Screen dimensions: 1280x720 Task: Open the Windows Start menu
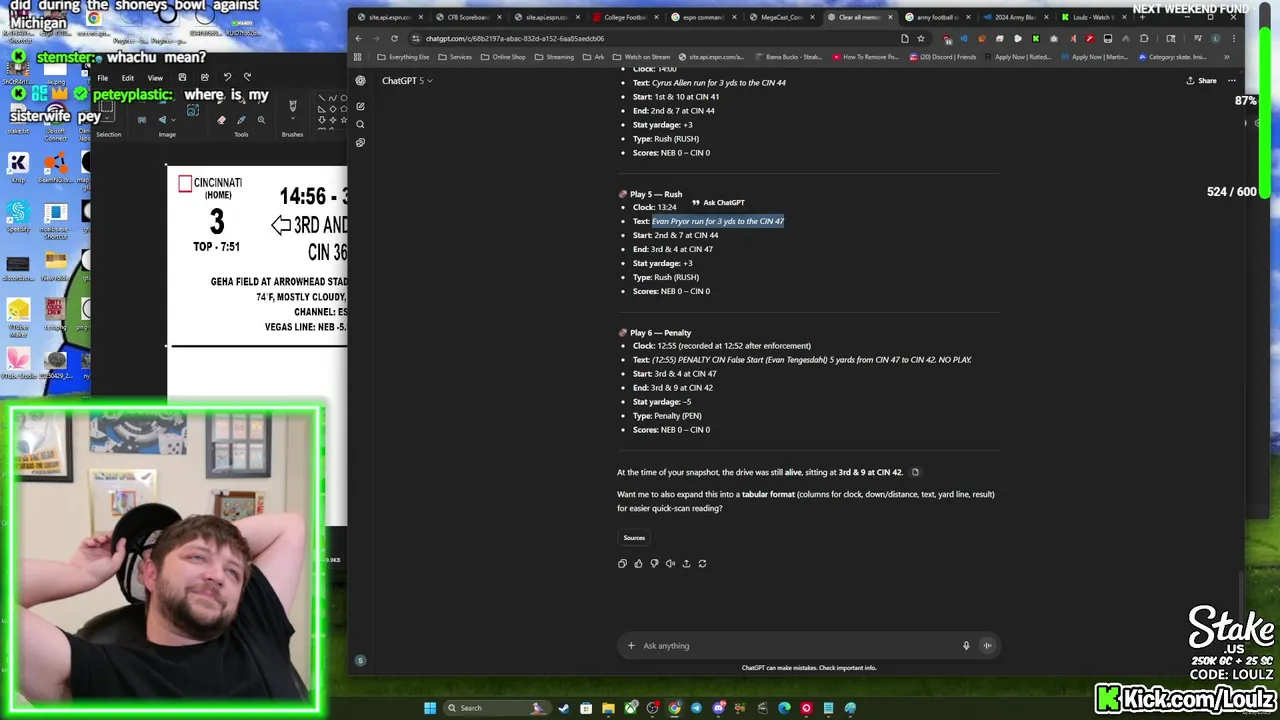pos(430,708)
